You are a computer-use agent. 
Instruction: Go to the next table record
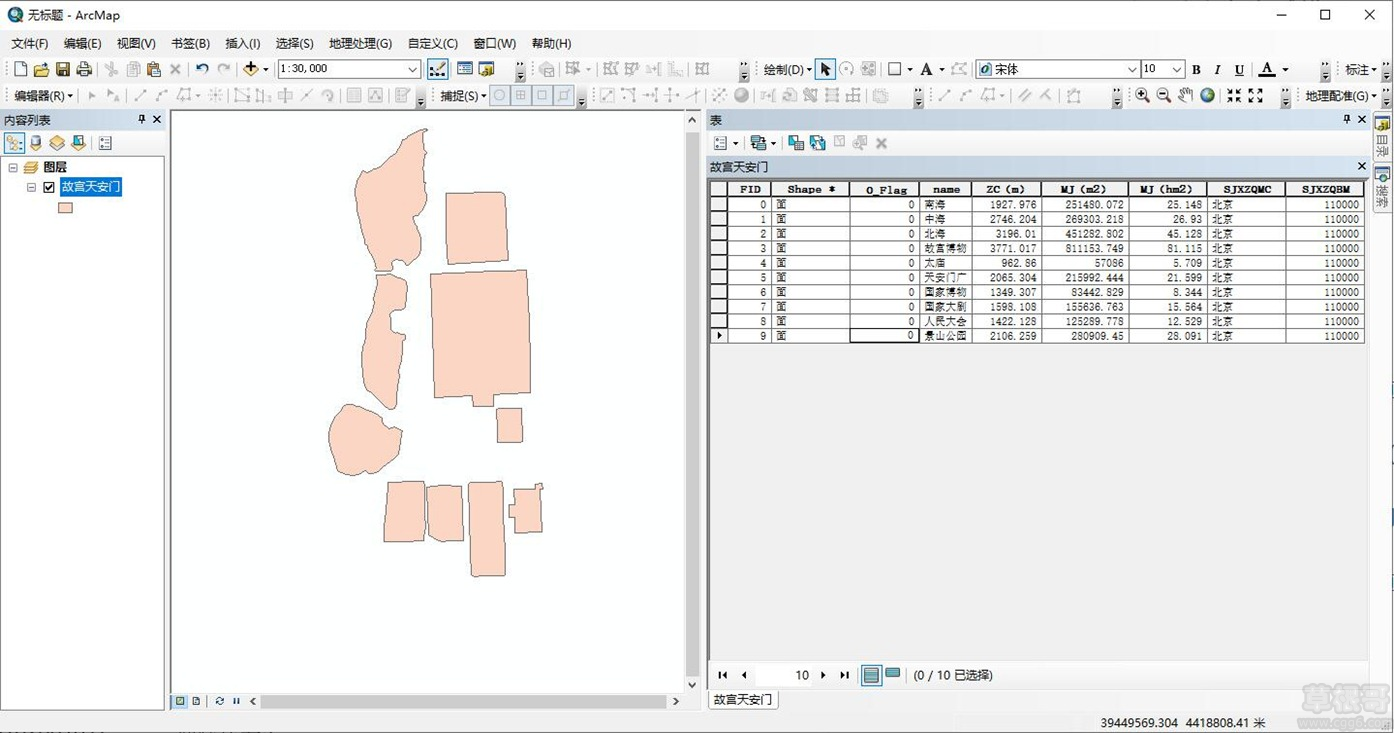pyautogui.click(x=823, y=675)
